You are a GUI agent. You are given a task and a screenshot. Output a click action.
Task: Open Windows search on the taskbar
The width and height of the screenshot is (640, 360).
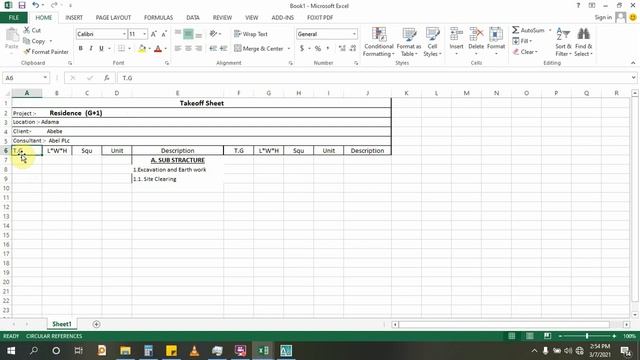click(x=34, y=351)
